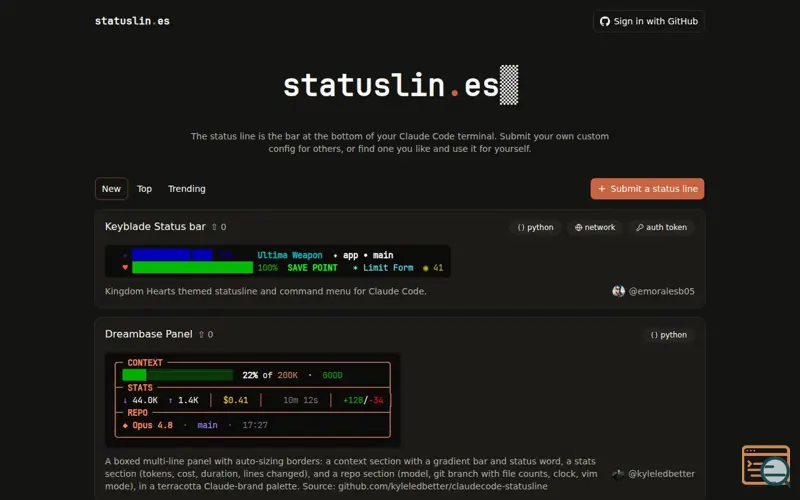Screen dimensions: 800x500
Task: Open the Dreambase Panel title
Action: pos(148,334)
